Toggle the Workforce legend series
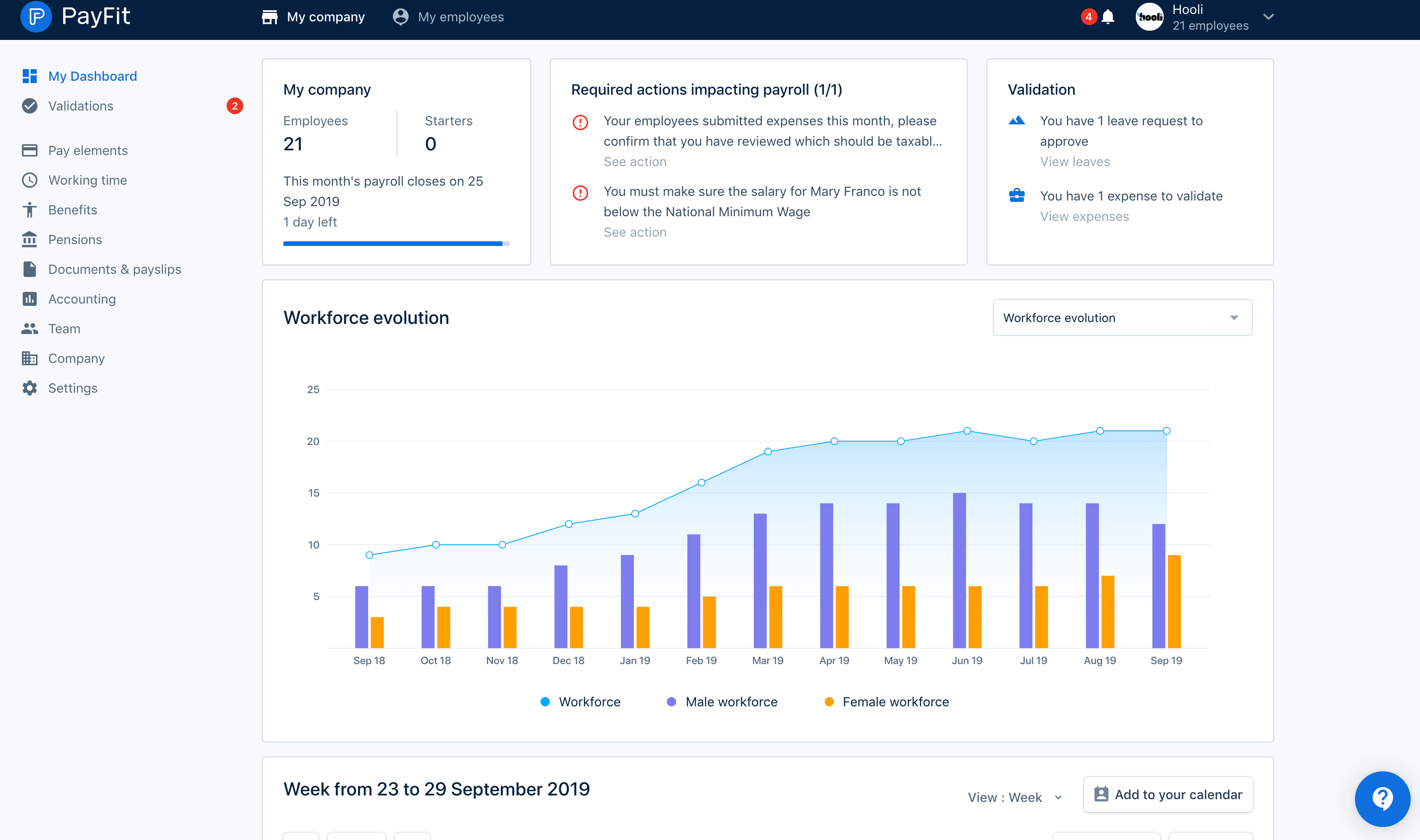1420x840 pixels. [x=580, y=702]
